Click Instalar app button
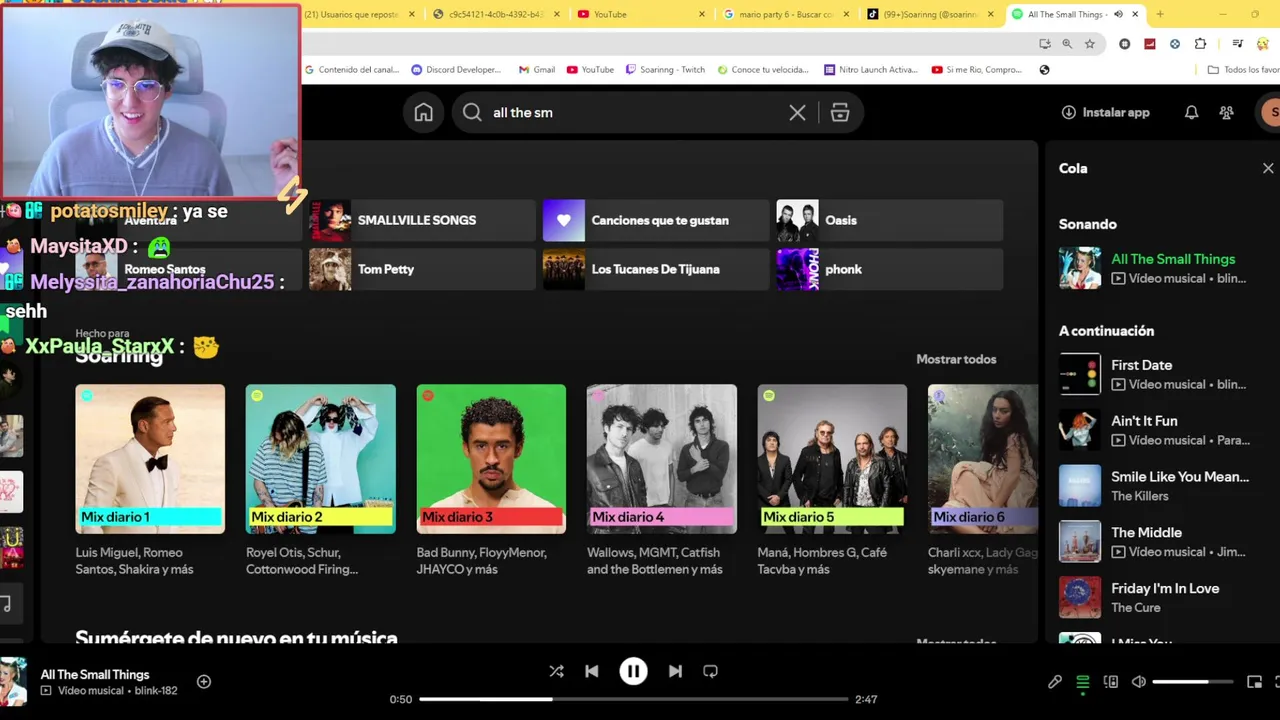1280x720 pixels. pyautogui.click(x=1105, y=113)
